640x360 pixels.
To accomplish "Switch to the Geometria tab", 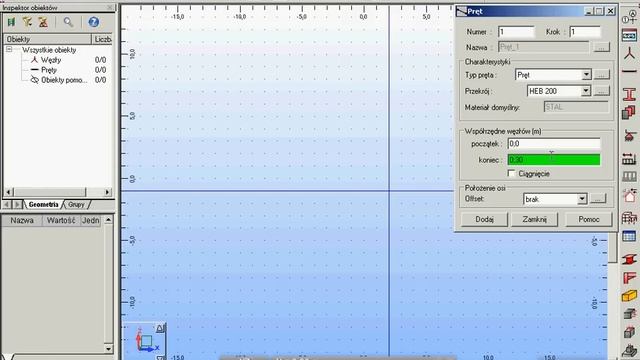I will click(43, 204).
